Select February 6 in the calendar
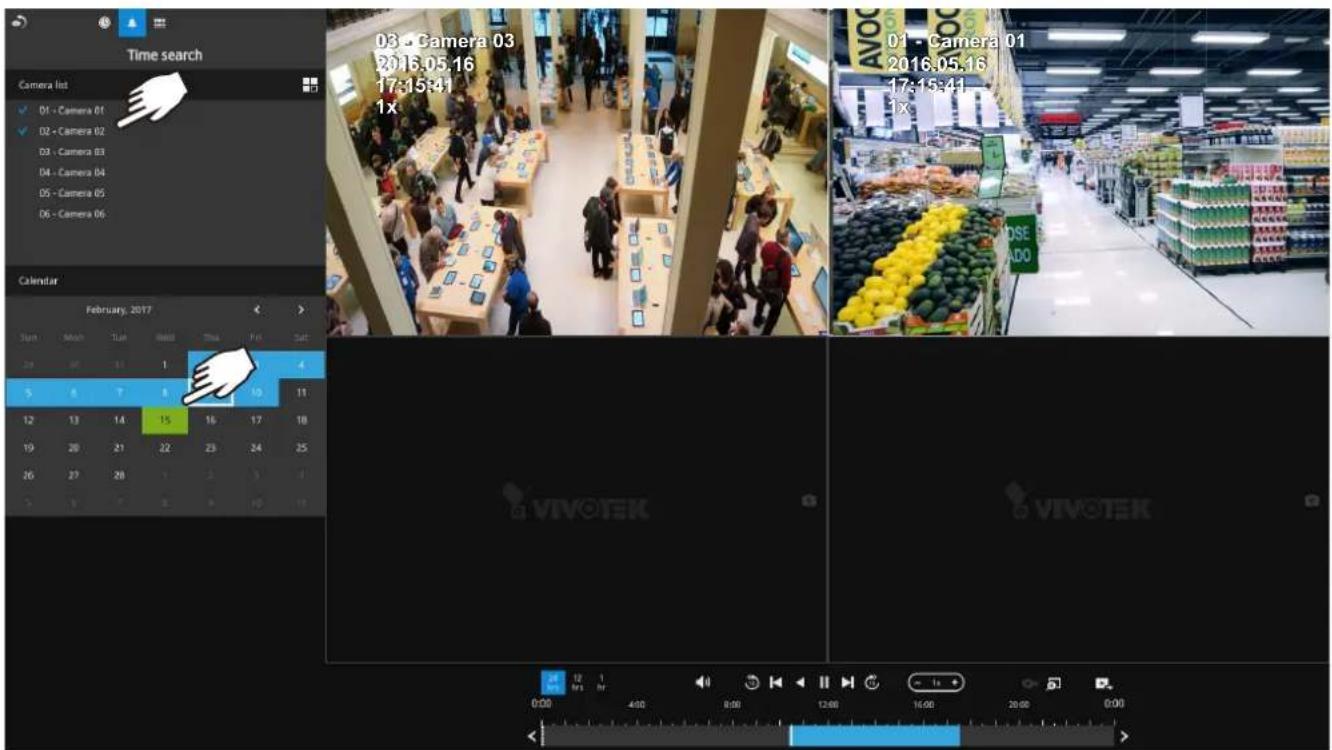Screen dimensions: 1332x750 coord(74,393)
